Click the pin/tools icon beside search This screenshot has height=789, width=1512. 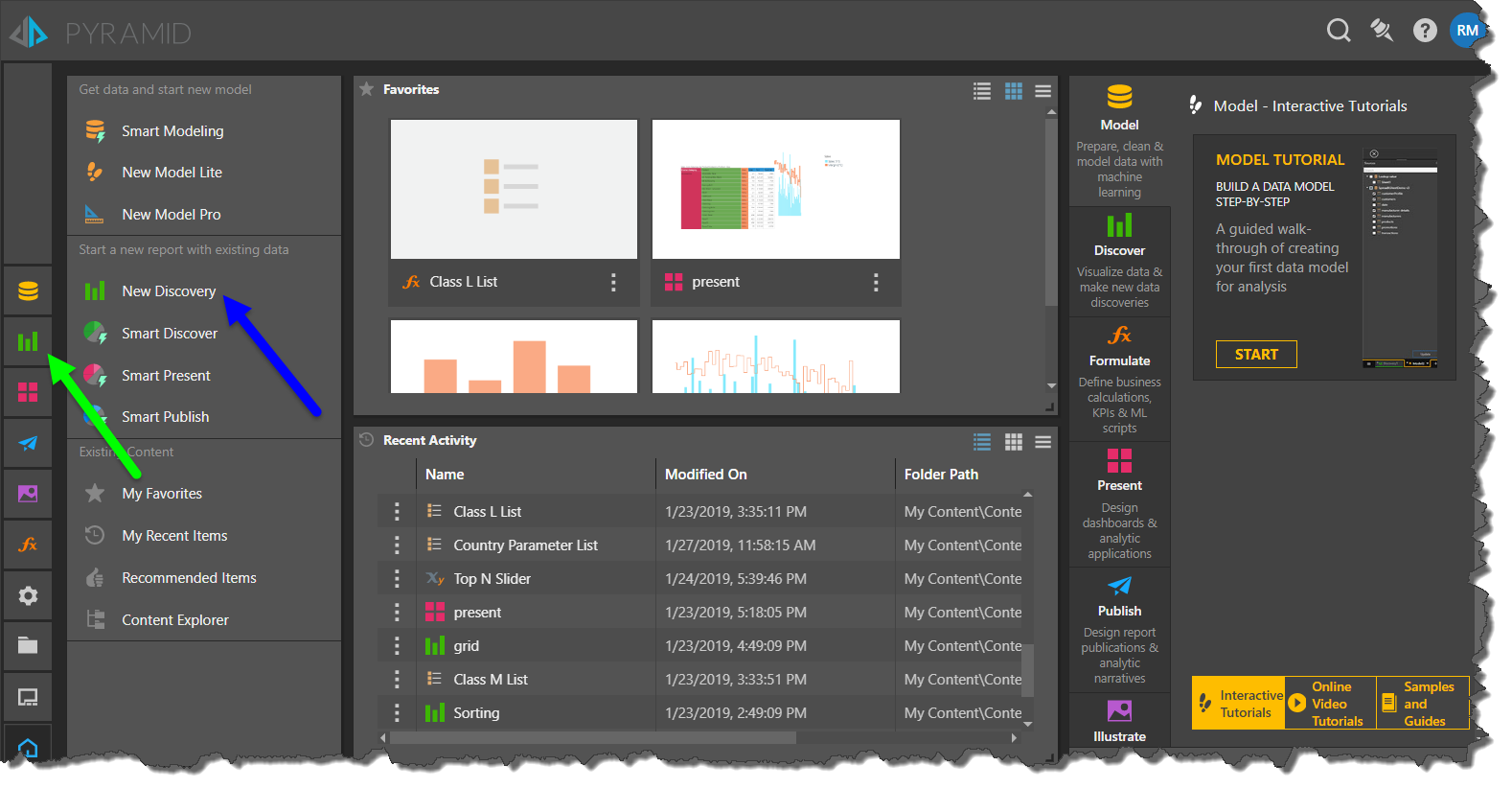[x=1382, y=31]
